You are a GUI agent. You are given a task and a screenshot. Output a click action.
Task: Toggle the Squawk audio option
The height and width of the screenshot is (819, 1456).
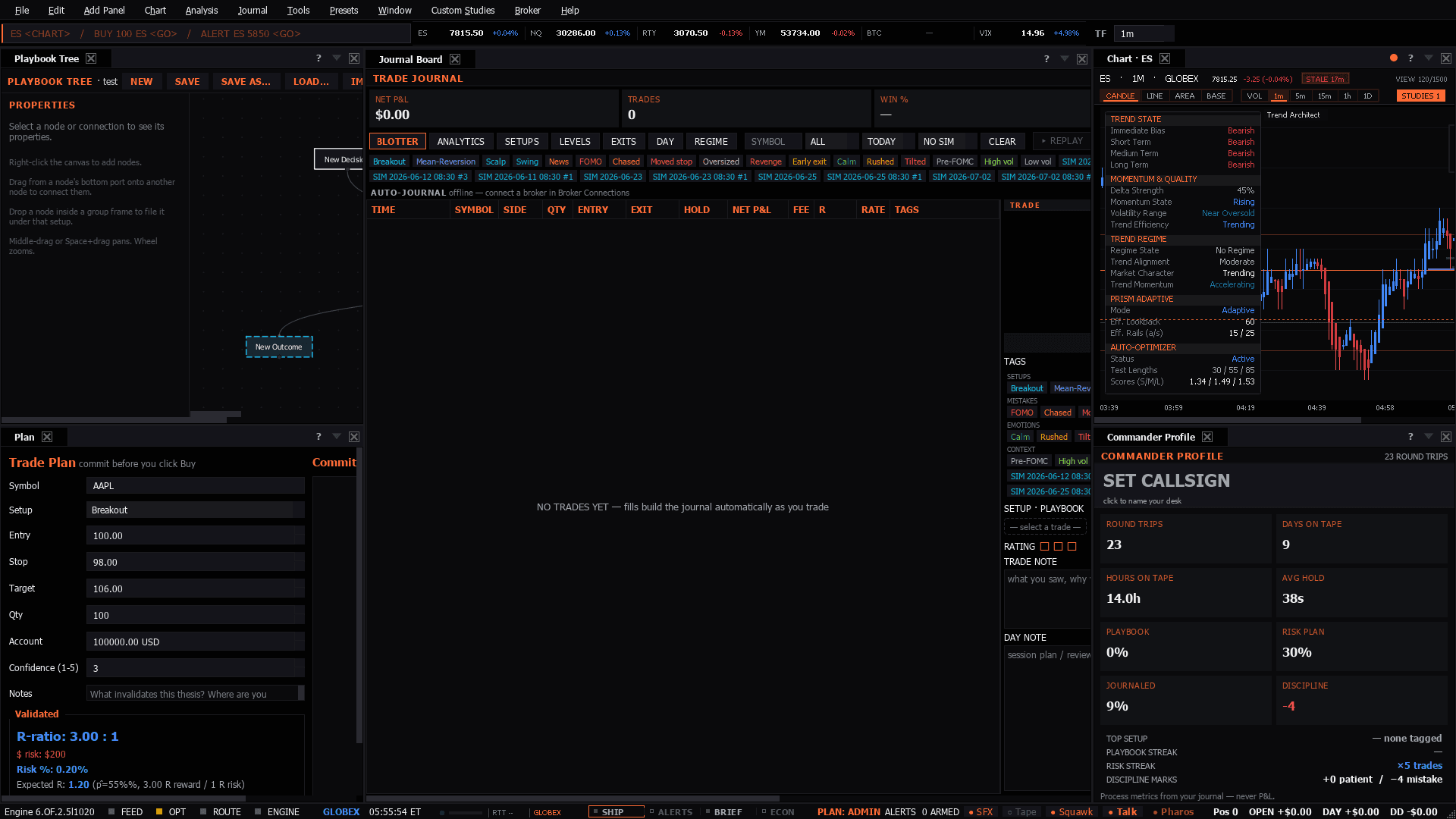1071,811
